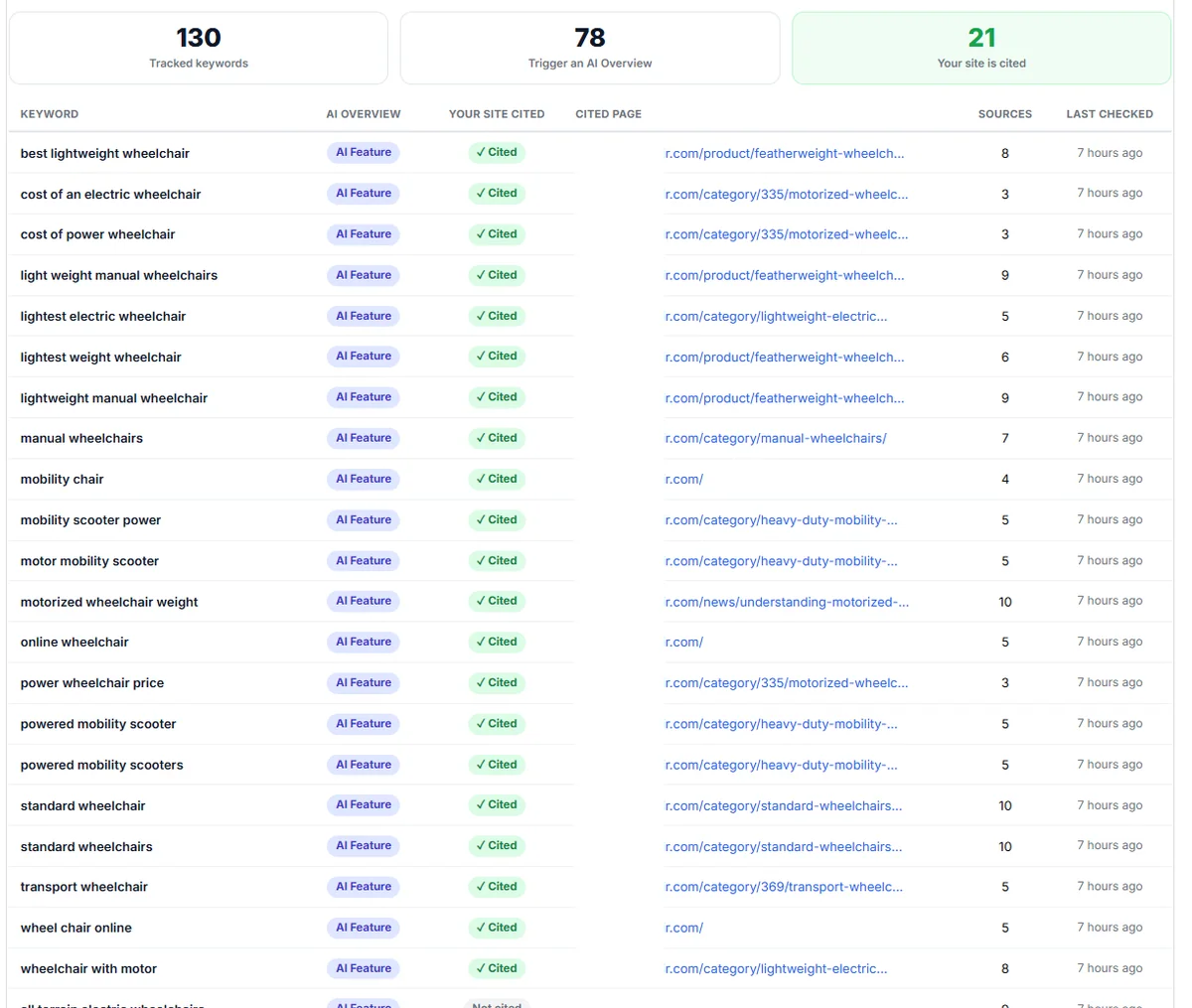The width and height of the screenshot is (1192, 1008).
Task: Click '7 hours ago' in lightweight manual wheelchair row
Action: point(1110,397)
